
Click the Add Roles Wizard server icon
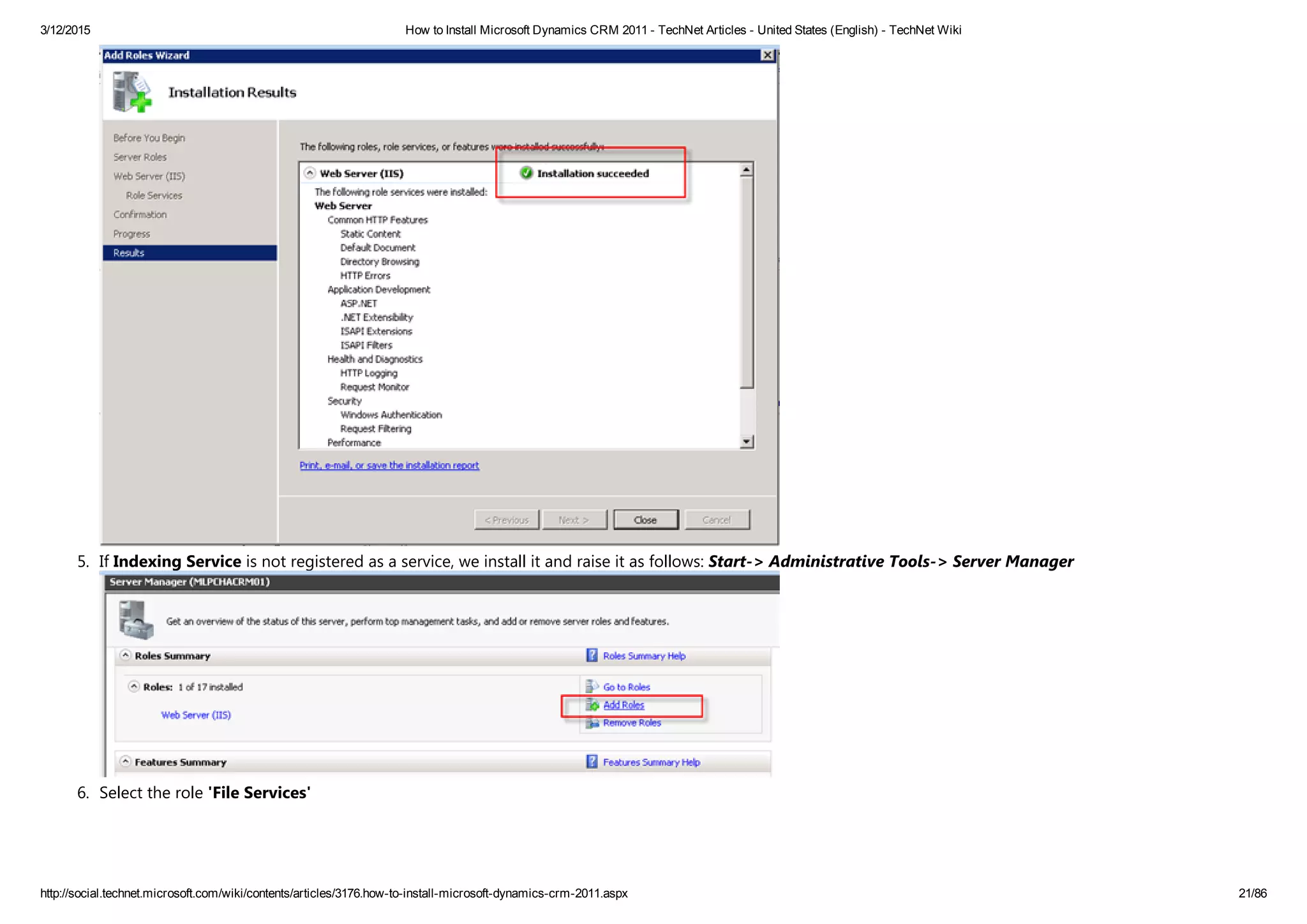pos(132,92)
